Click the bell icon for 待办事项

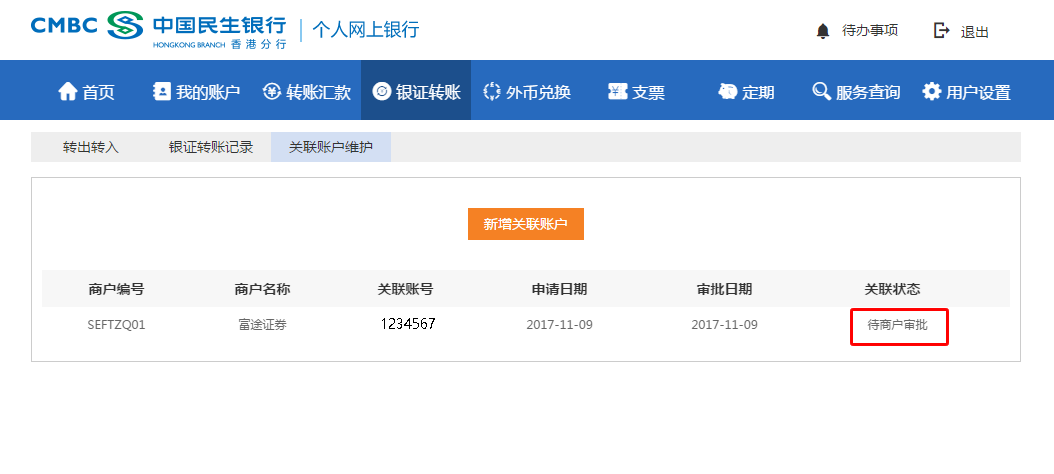pos(823,31)
